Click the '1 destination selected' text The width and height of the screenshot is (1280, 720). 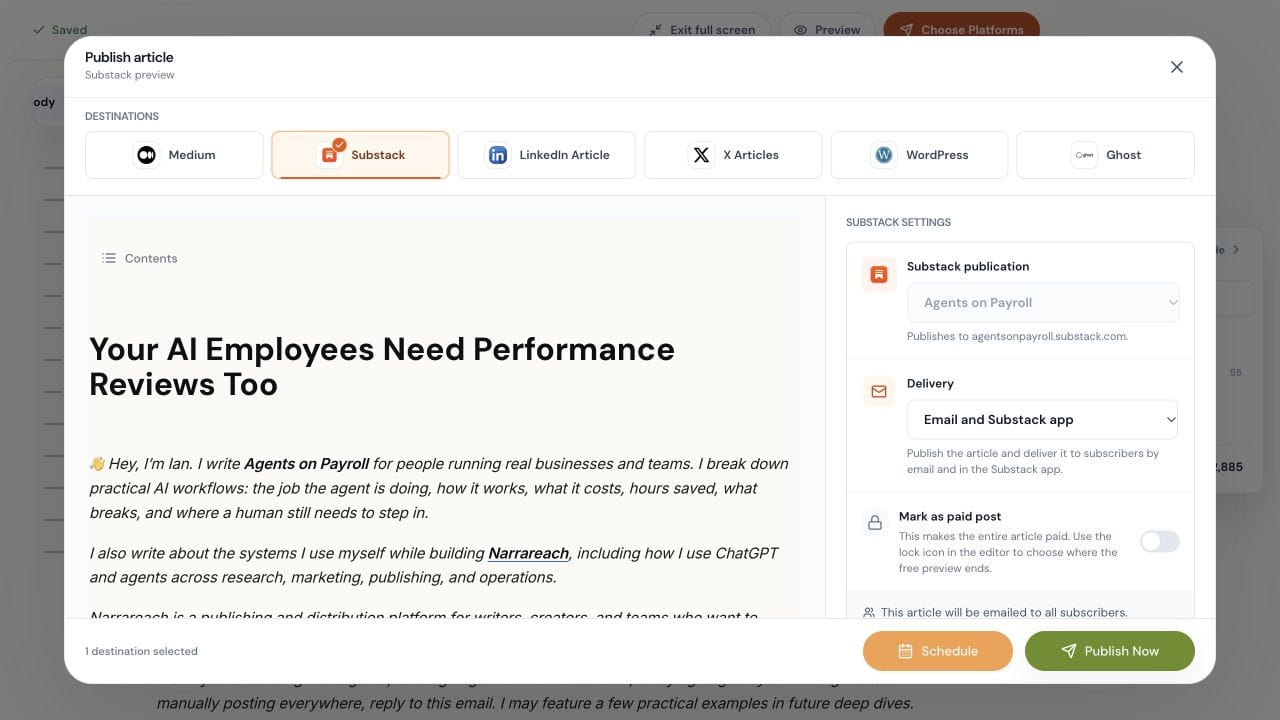tap(142, 651)
